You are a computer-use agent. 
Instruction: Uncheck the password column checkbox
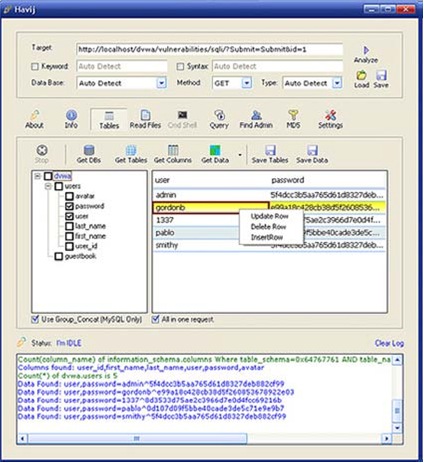(x=69, y=206)
